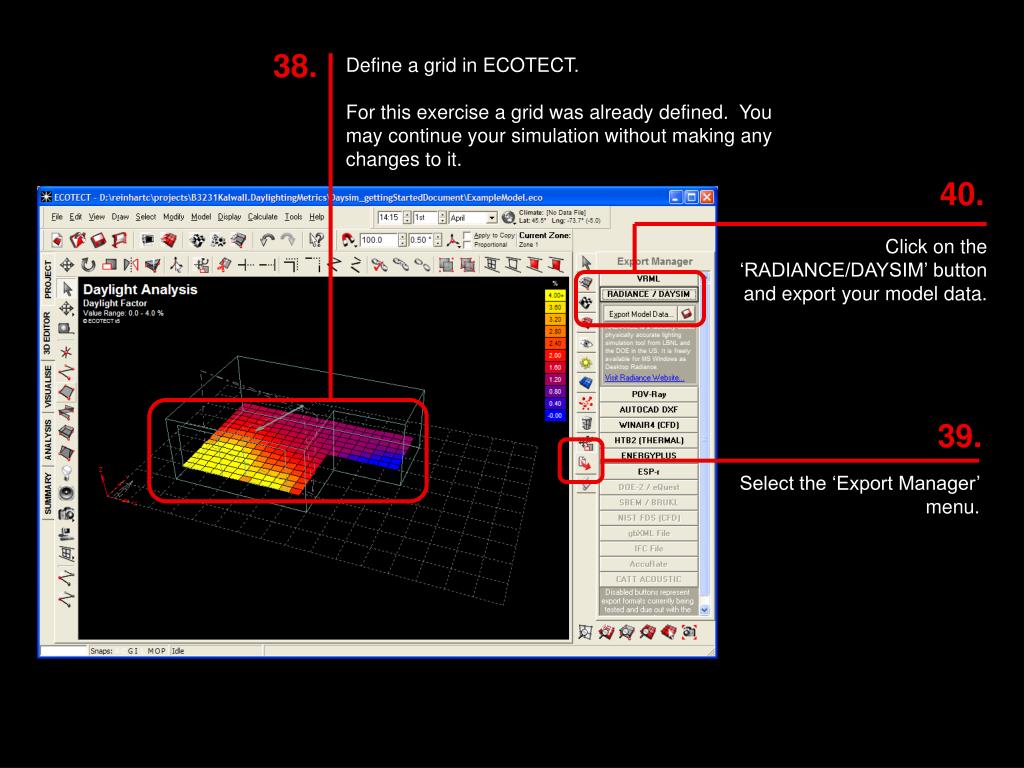This screenshot has height=768, width=1024.
Task: Switch to the VISUALISE vertical tab
Action: 48,387
